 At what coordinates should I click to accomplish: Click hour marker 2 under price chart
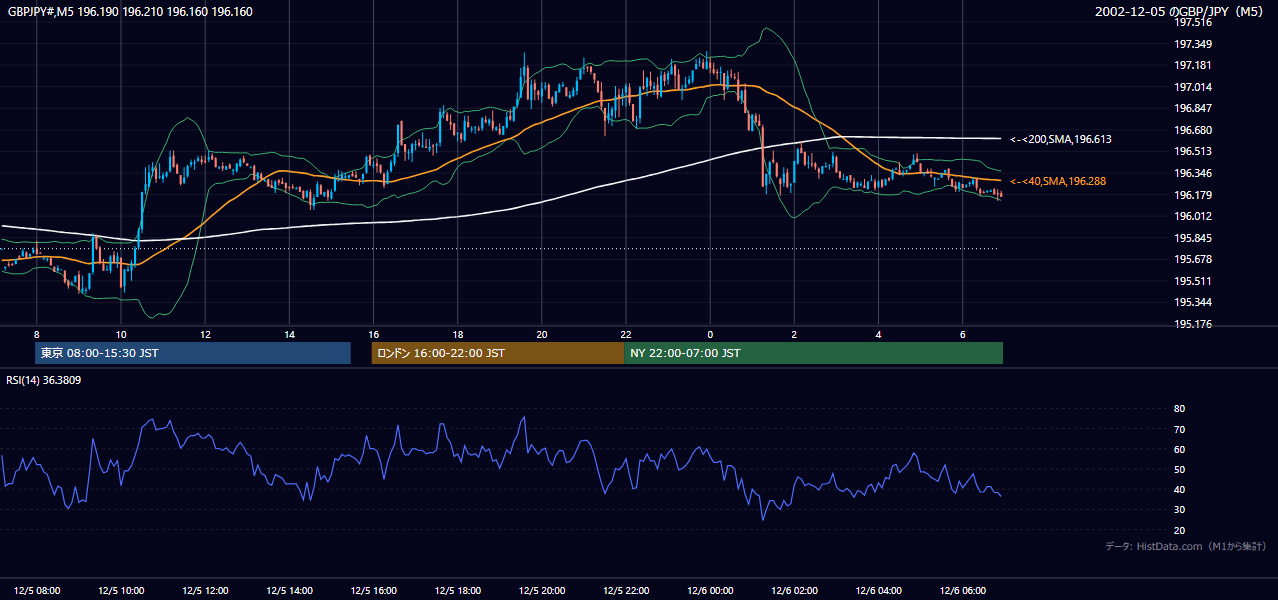point(794,334)
